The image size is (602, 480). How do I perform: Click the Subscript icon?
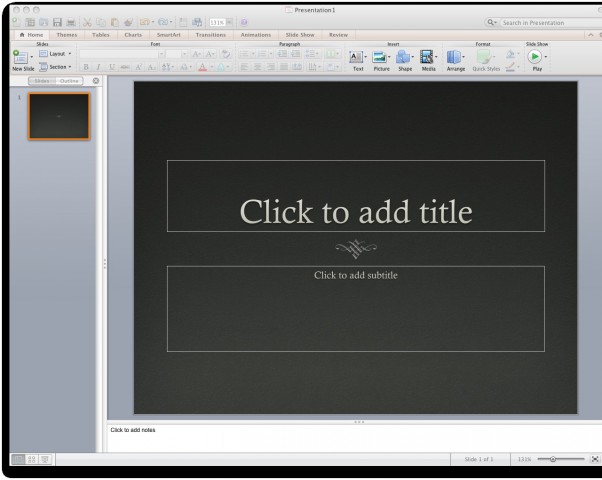click(151, 67)
